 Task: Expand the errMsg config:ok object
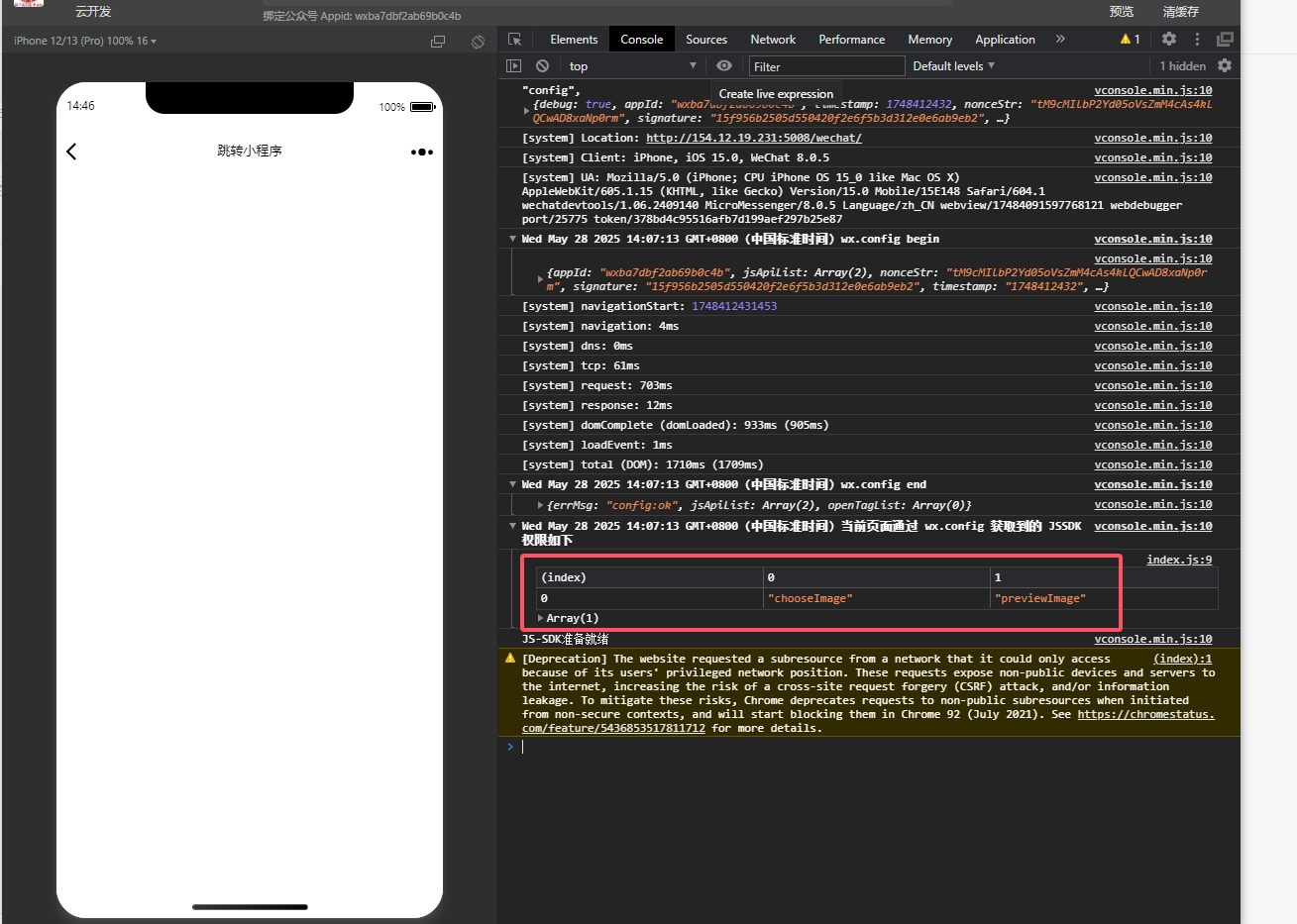[540, 505]
